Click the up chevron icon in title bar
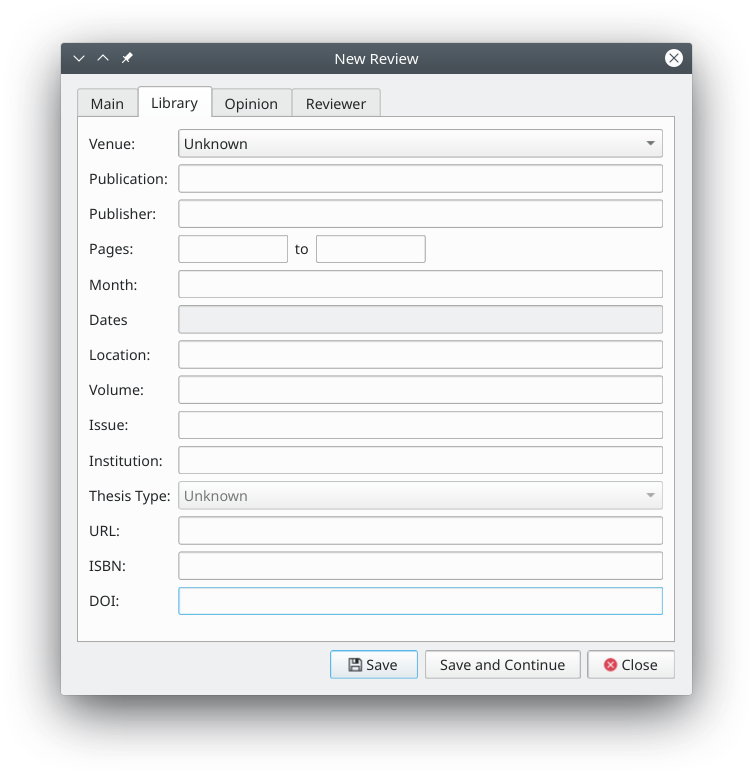 click(103, 58)
